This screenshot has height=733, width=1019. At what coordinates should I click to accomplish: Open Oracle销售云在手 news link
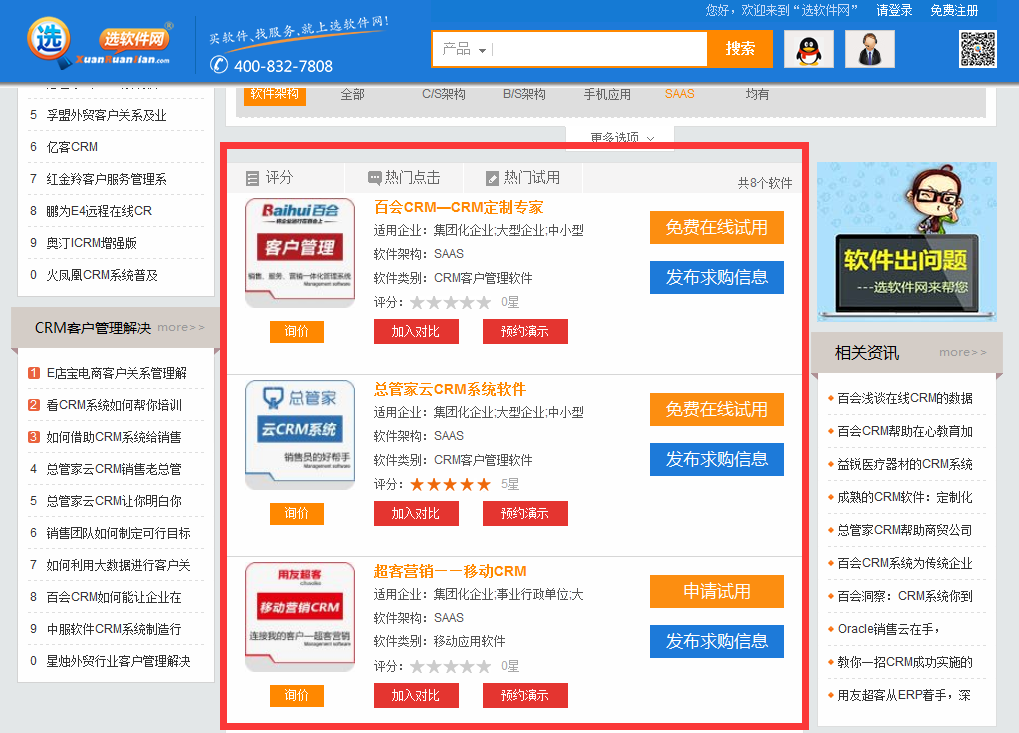tap(888, 628)
